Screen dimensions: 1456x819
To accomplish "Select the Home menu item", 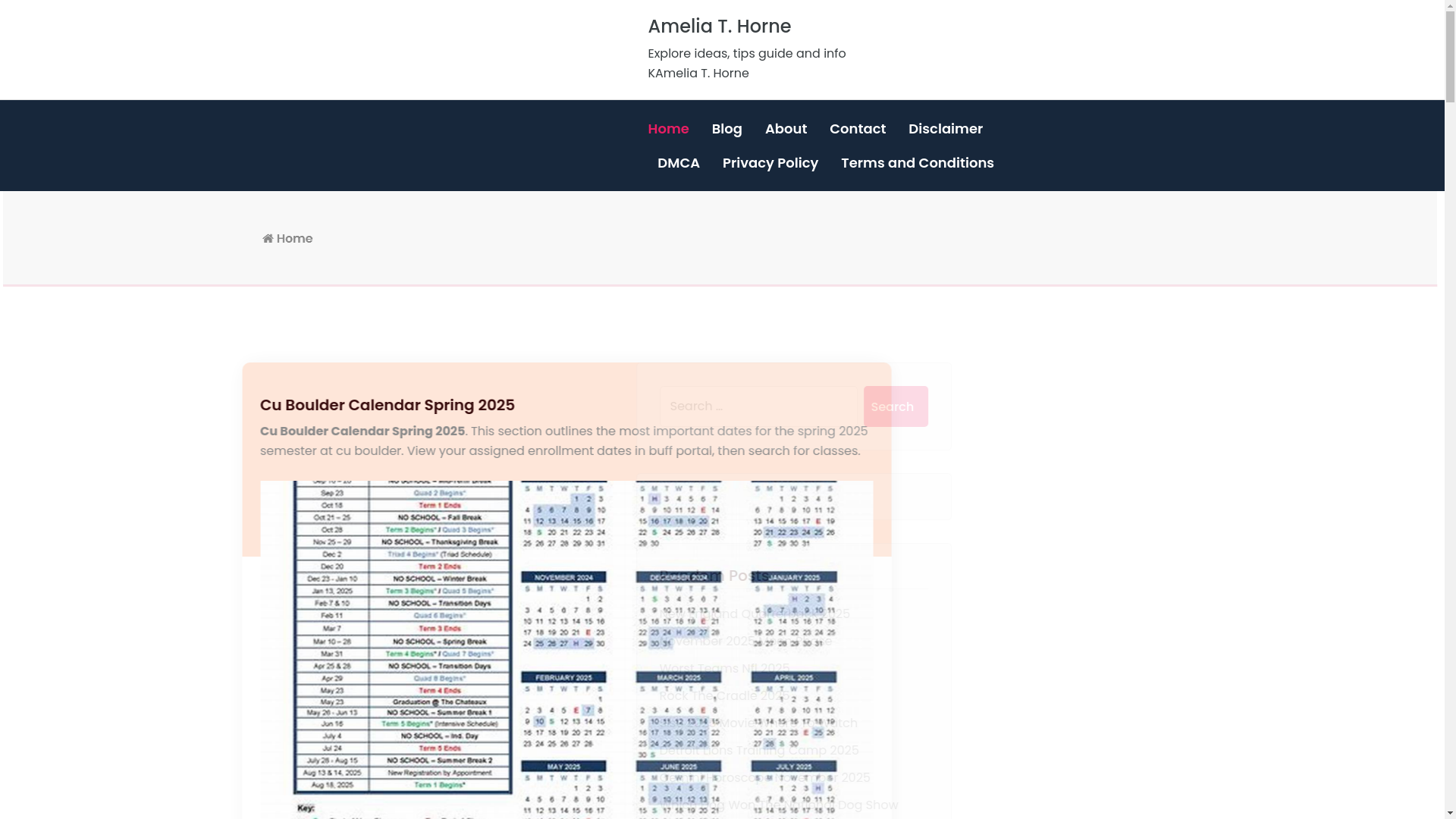I will pyautogui.click(x=668, y=129).
